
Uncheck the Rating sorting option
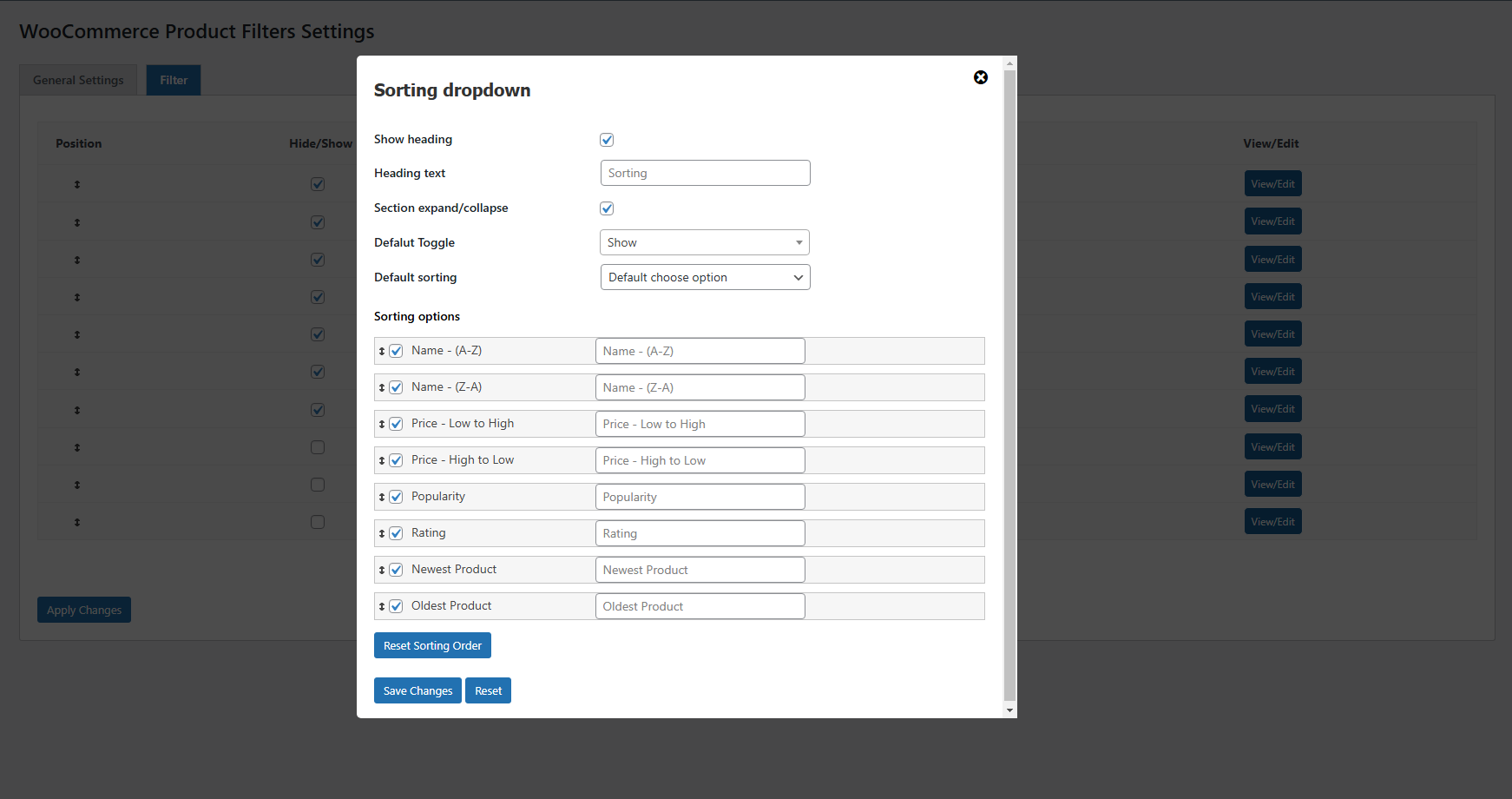[x=396, y=533]
